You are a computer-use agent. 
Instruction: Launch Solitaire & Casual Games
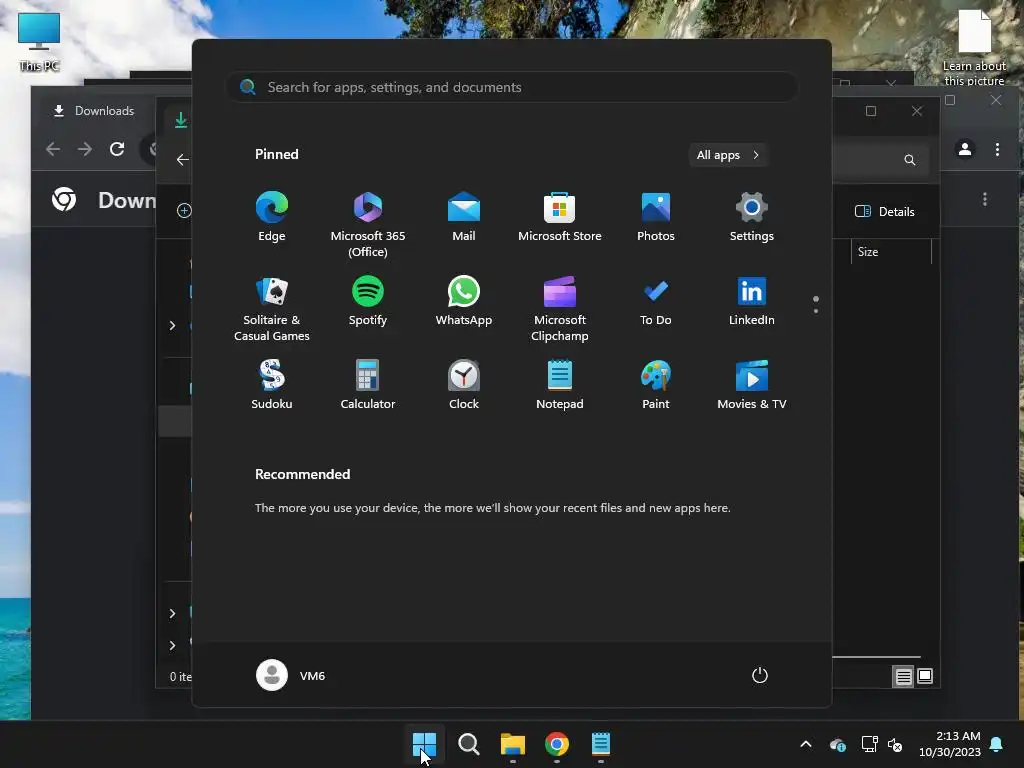(272, 309)
